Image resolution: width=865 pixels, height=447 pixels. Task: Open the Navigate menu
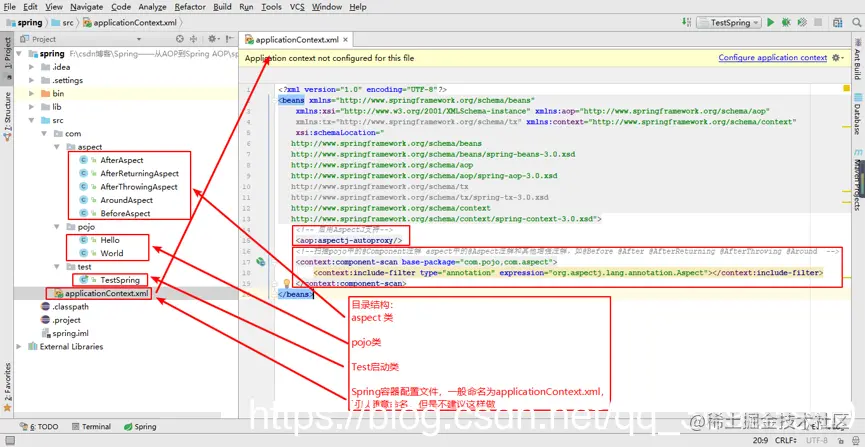pyautogui.click(x=87, y=7)
